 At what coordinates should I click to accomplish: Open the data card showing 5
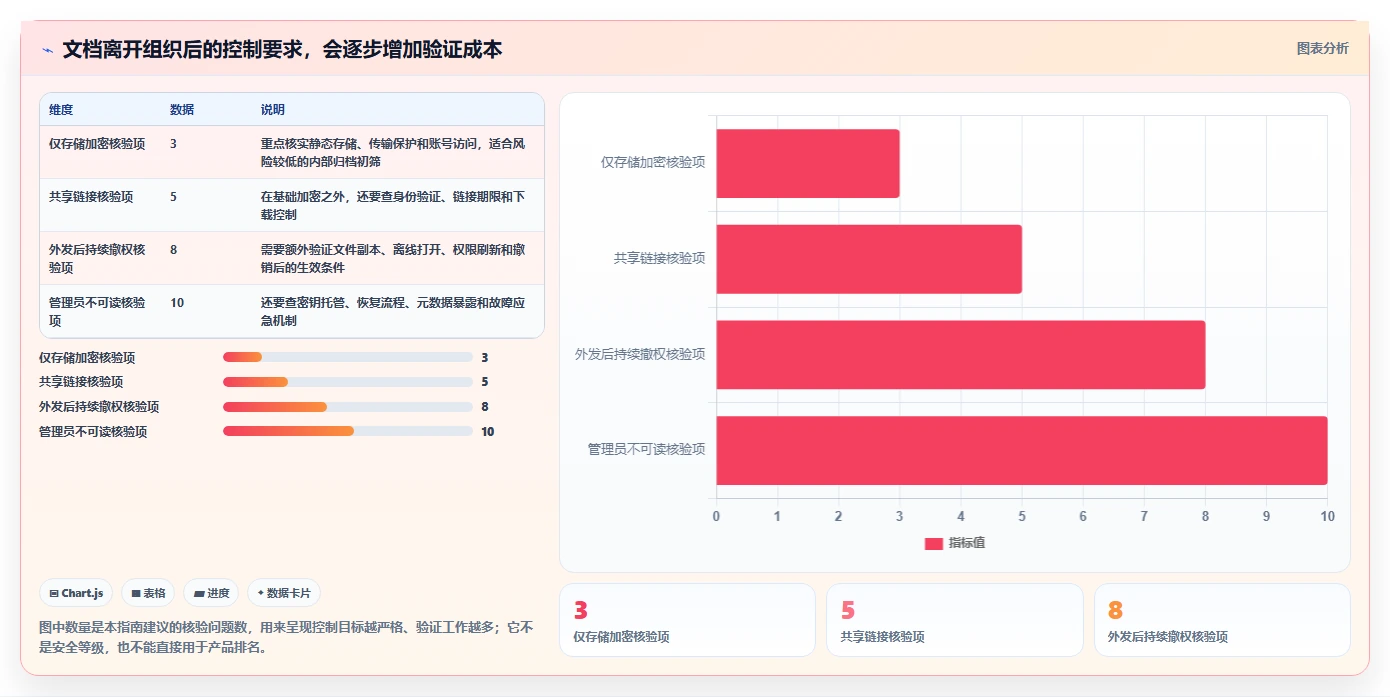pos(955,620)
